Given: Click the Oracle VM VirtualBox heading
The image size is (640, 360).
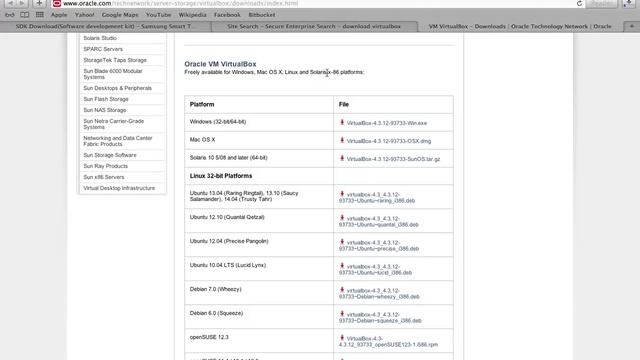Looking at the screenshot, I should (220, 64).
